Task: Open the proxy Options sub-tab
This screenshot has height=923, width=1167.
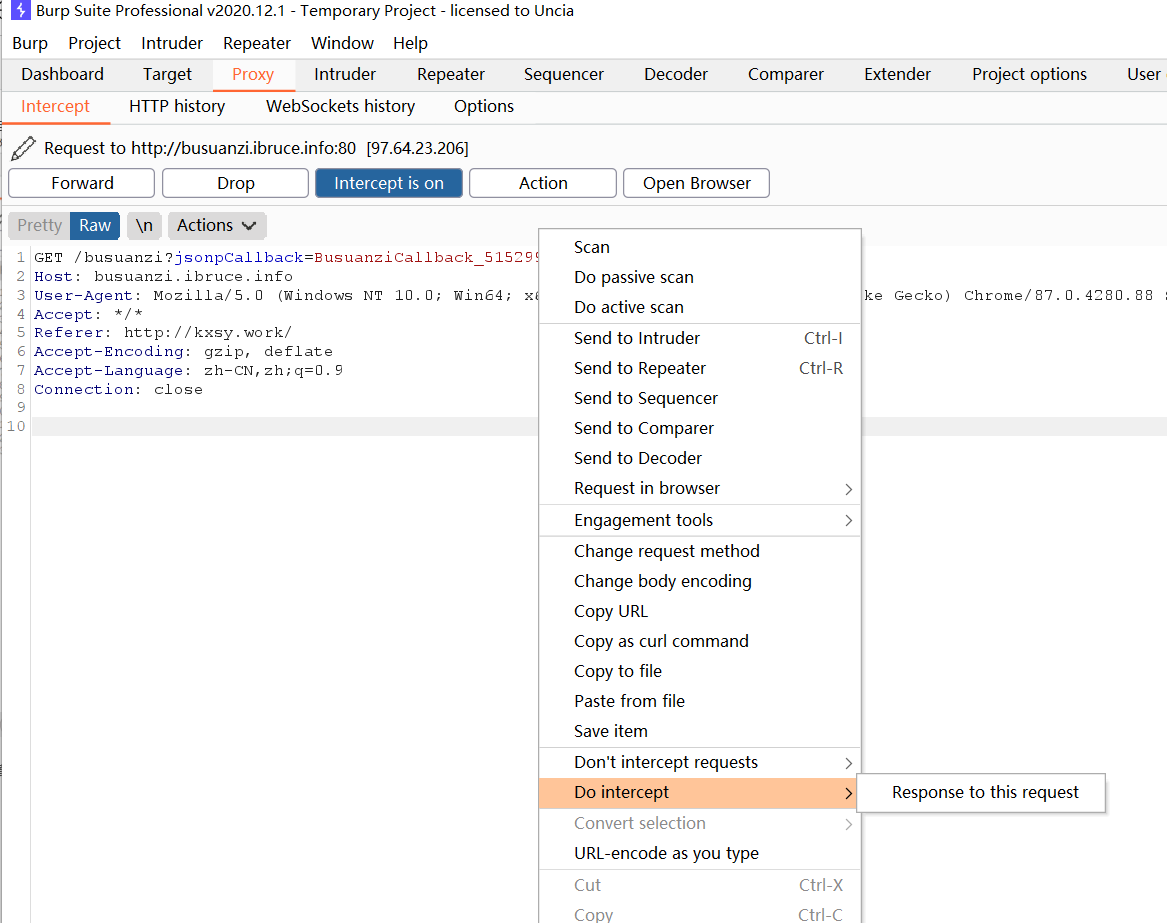Action: coord(484,106)
